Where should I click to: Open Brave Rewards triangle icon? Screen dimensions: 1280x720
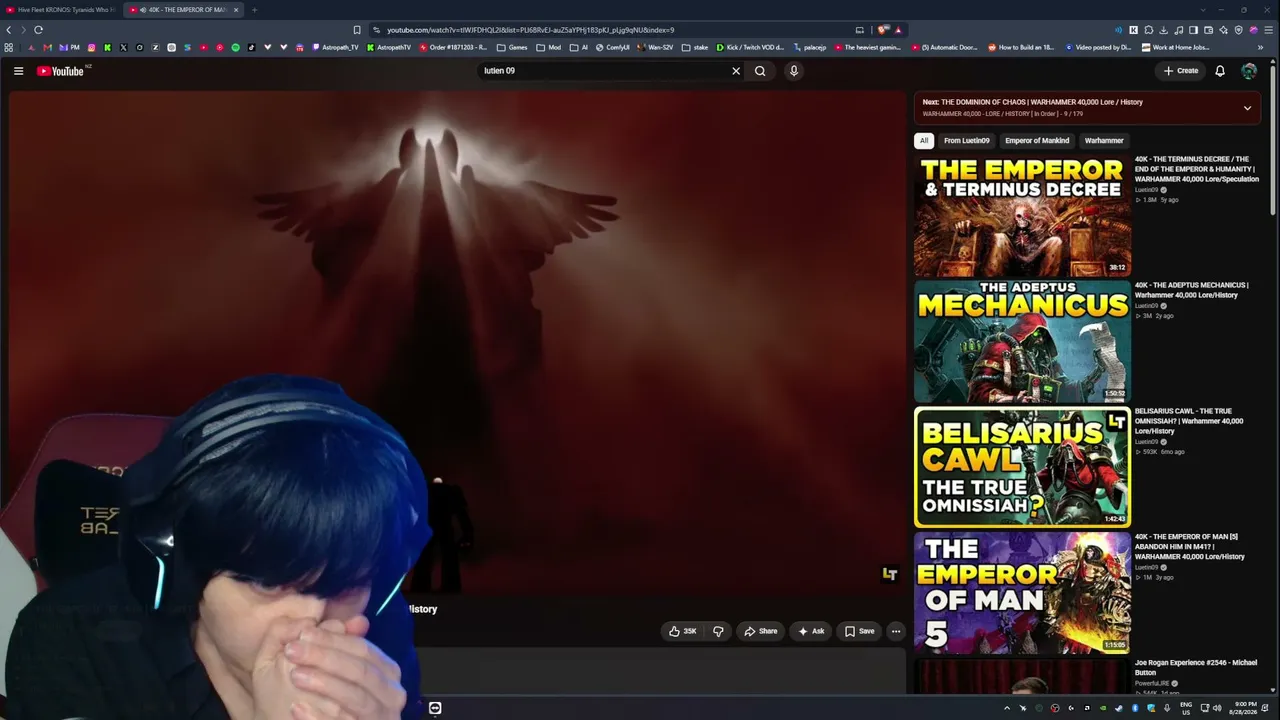[898, 30]
